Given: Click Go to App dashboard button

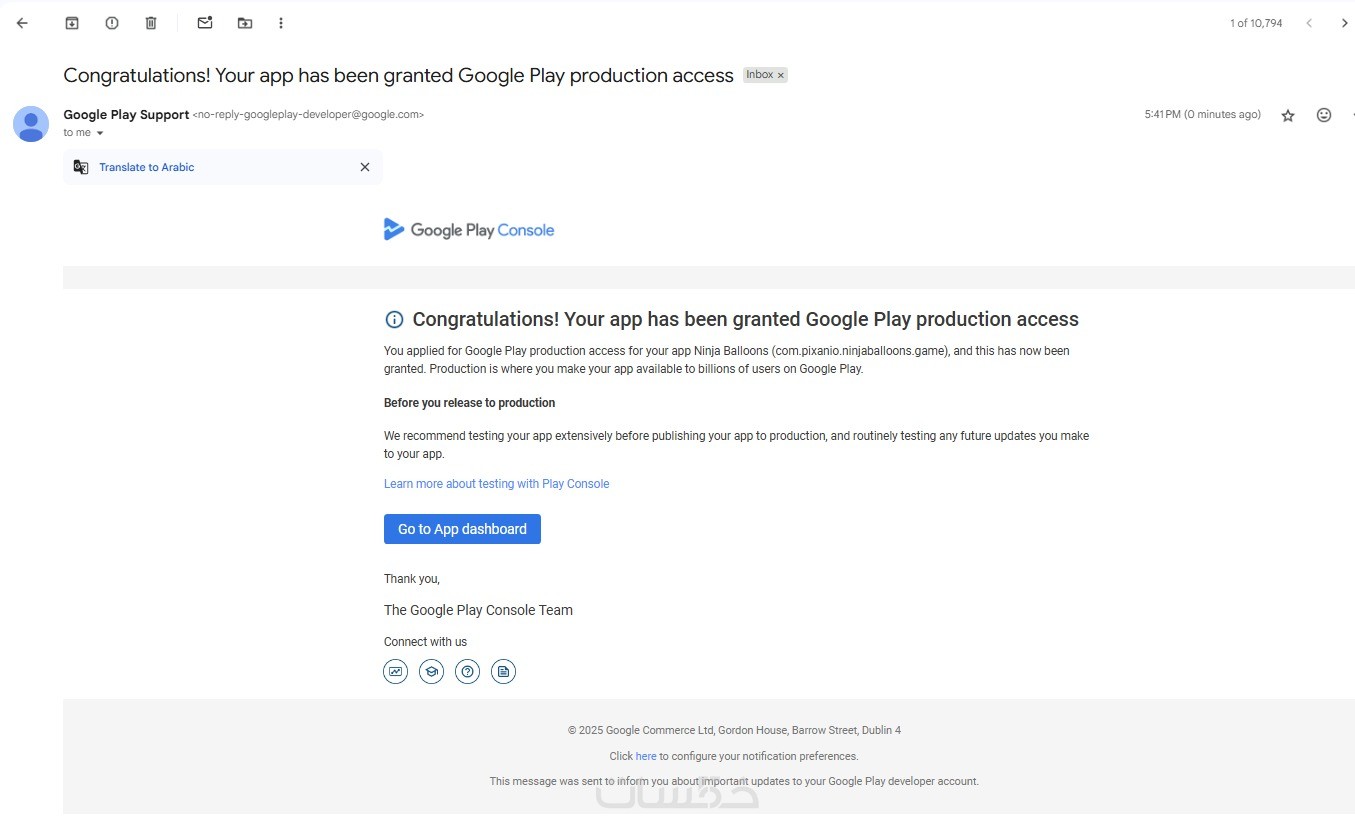Looking at the screenshot, I should point(462,529).
